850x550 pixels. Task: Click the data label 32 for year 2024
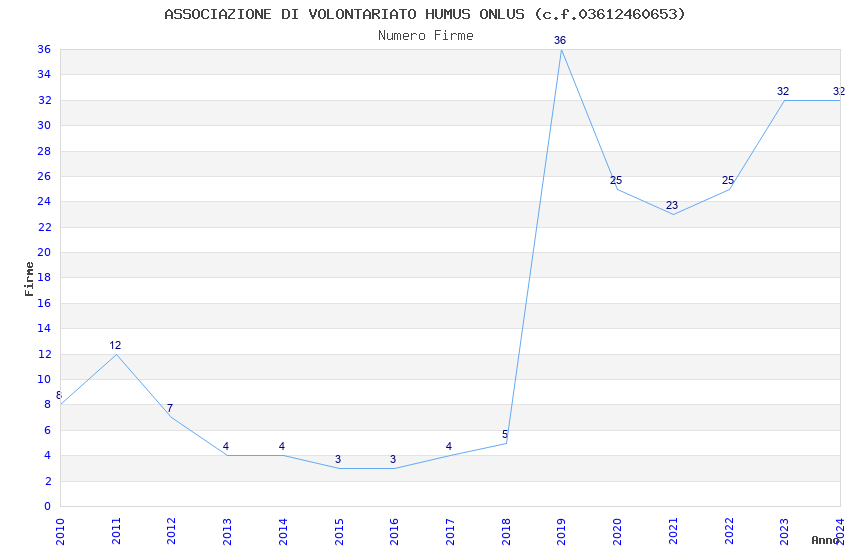coord(839,91)
